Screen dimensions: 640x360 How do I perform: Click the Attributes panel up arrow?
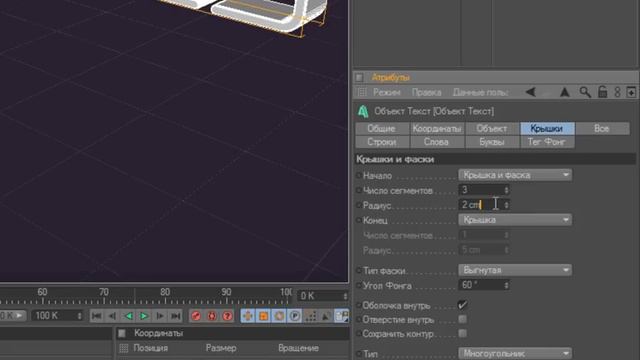564,92
